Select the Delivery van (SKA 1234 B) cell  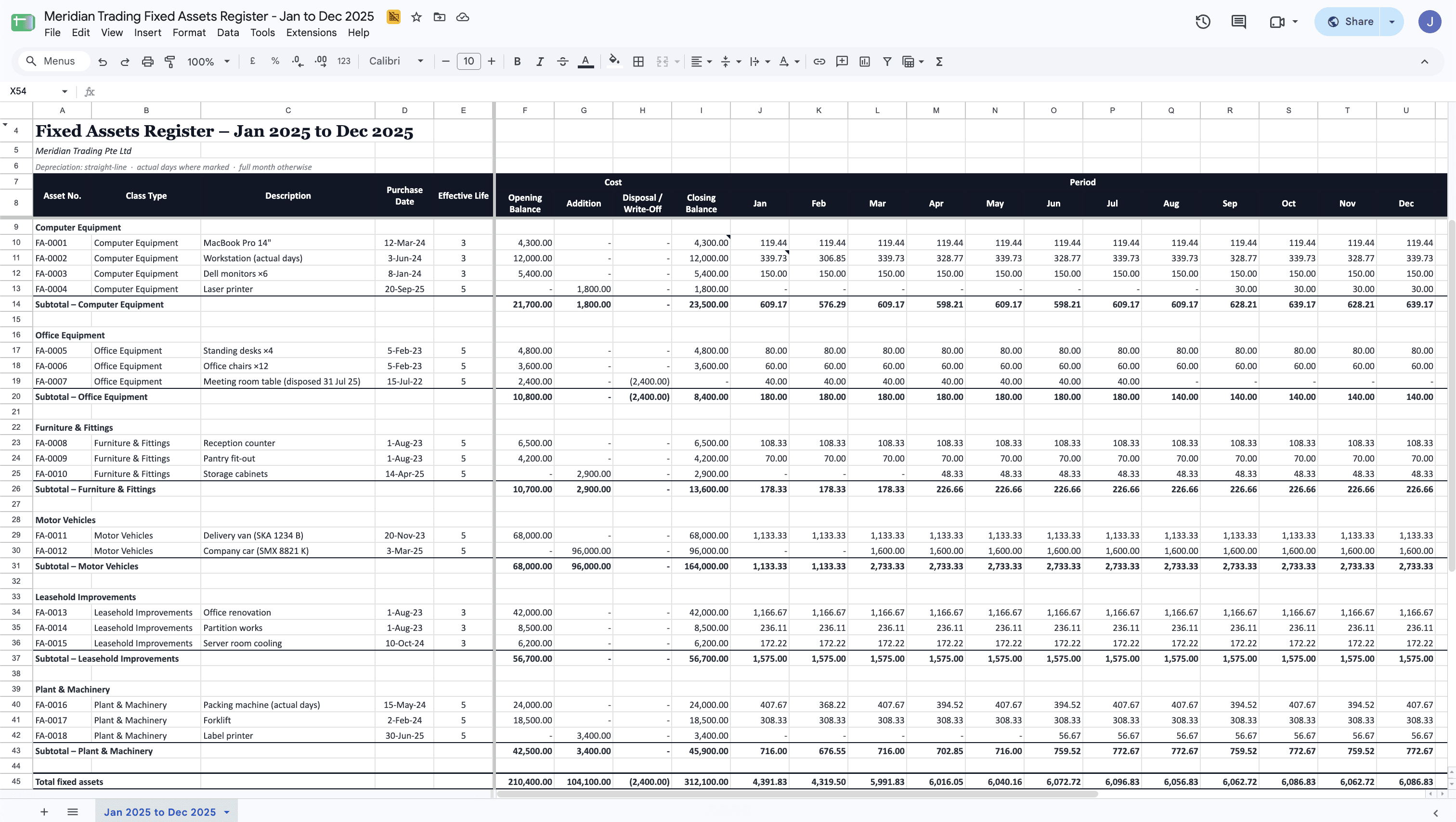(288, 535)
